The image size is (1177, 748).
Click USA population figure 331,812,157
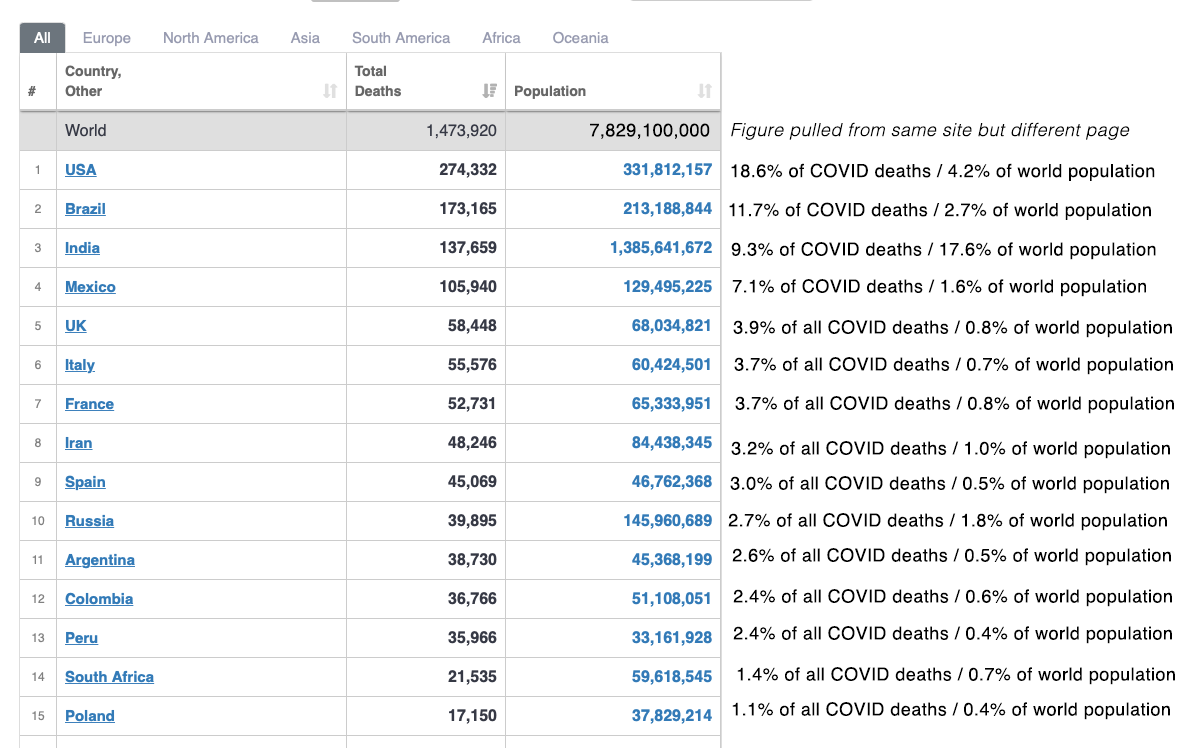click(x=667, y=170)
